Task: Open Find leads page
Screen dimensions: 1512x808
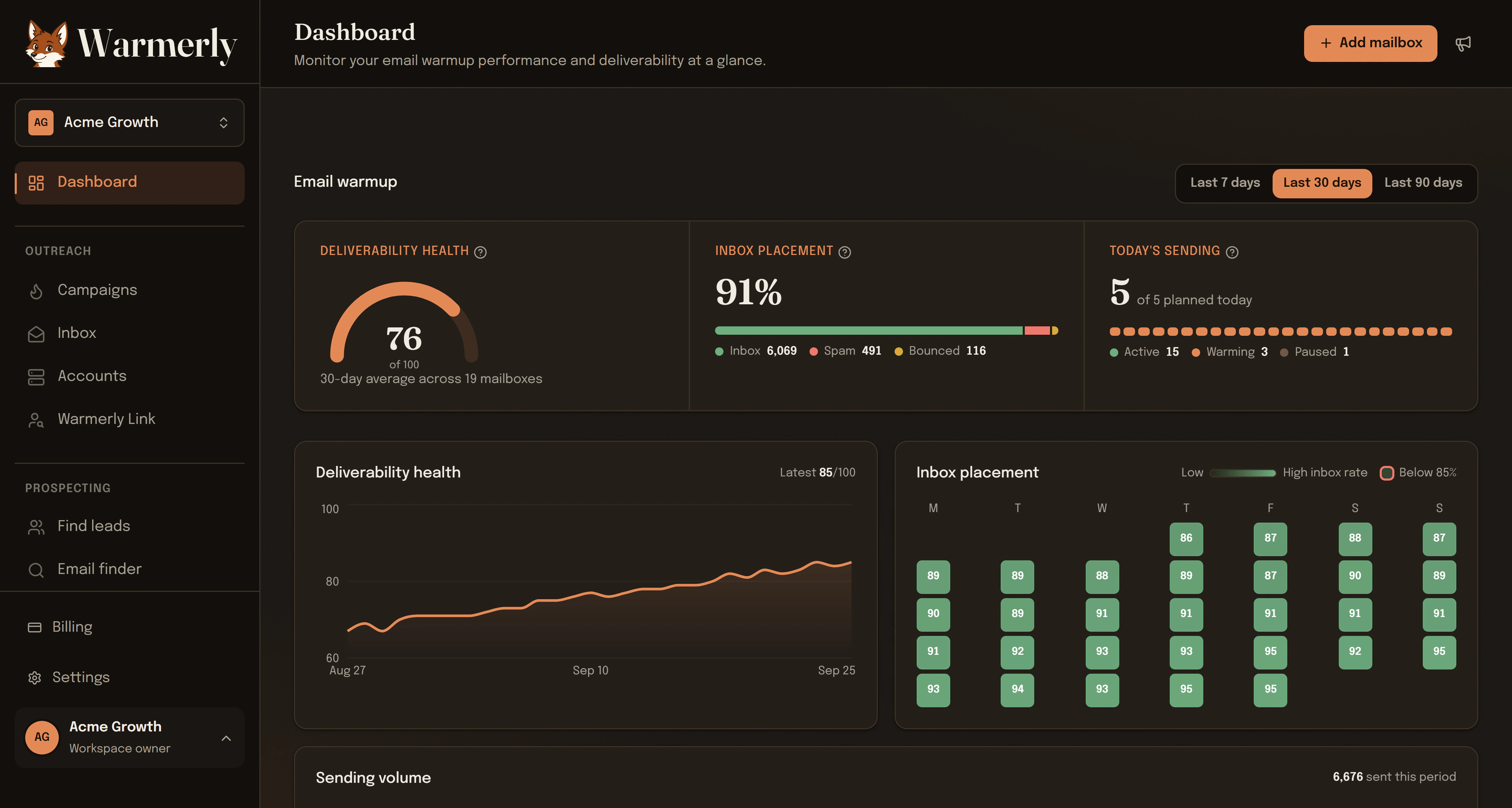Action: 129,526
